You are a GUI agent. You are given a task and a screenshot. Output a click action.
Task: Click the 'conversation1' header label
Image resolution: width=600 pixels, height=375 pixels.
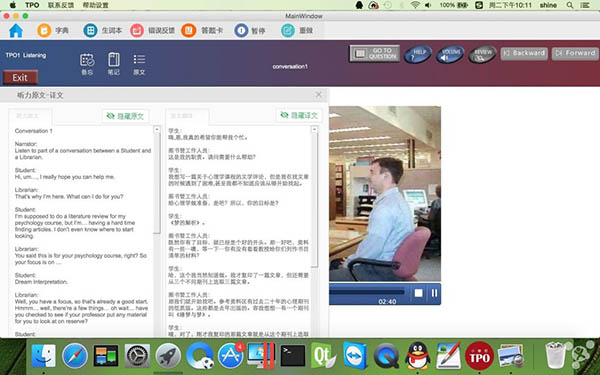(290, 67)
